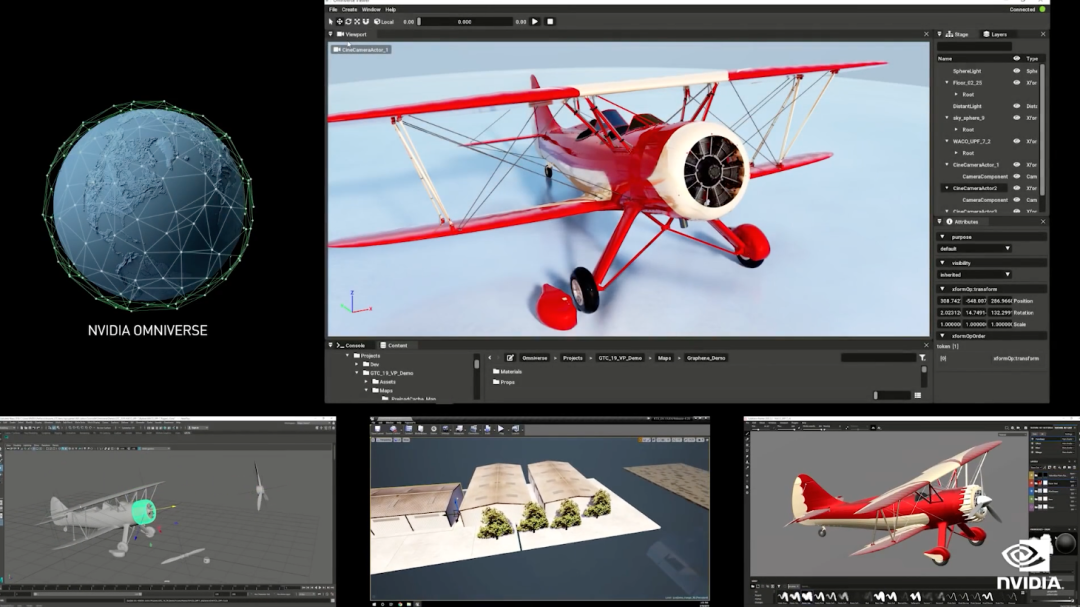Toggle visibility of SphereLight
The width and height of the screenshot is (1080, 607).
pyautogui.click(x=1017, y=71)
